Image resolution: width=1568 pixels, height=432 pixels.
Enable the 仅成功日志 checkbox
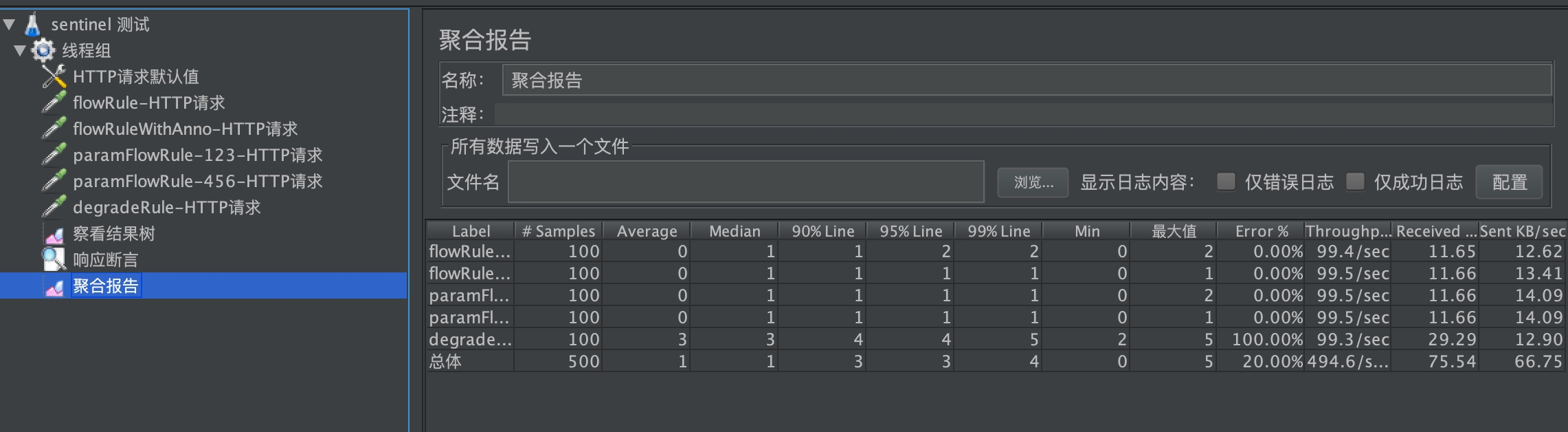(x=1354, y=182)
